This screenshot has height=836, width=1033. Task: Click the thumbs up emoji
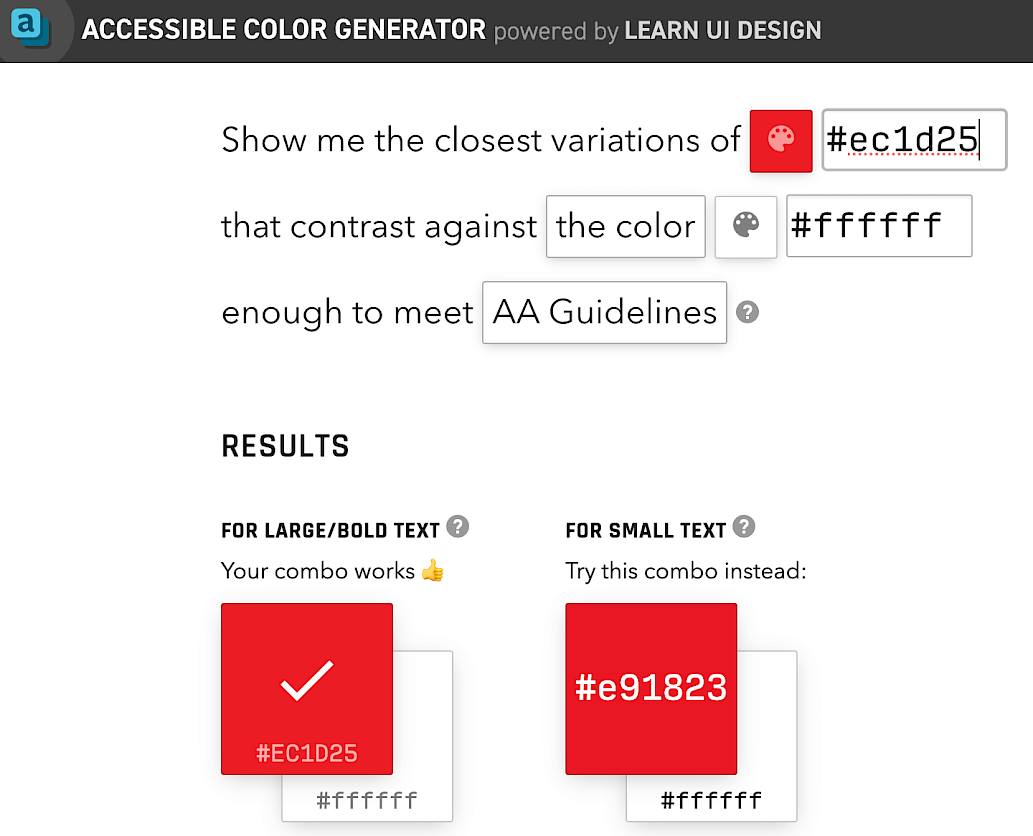click(432, 572)
